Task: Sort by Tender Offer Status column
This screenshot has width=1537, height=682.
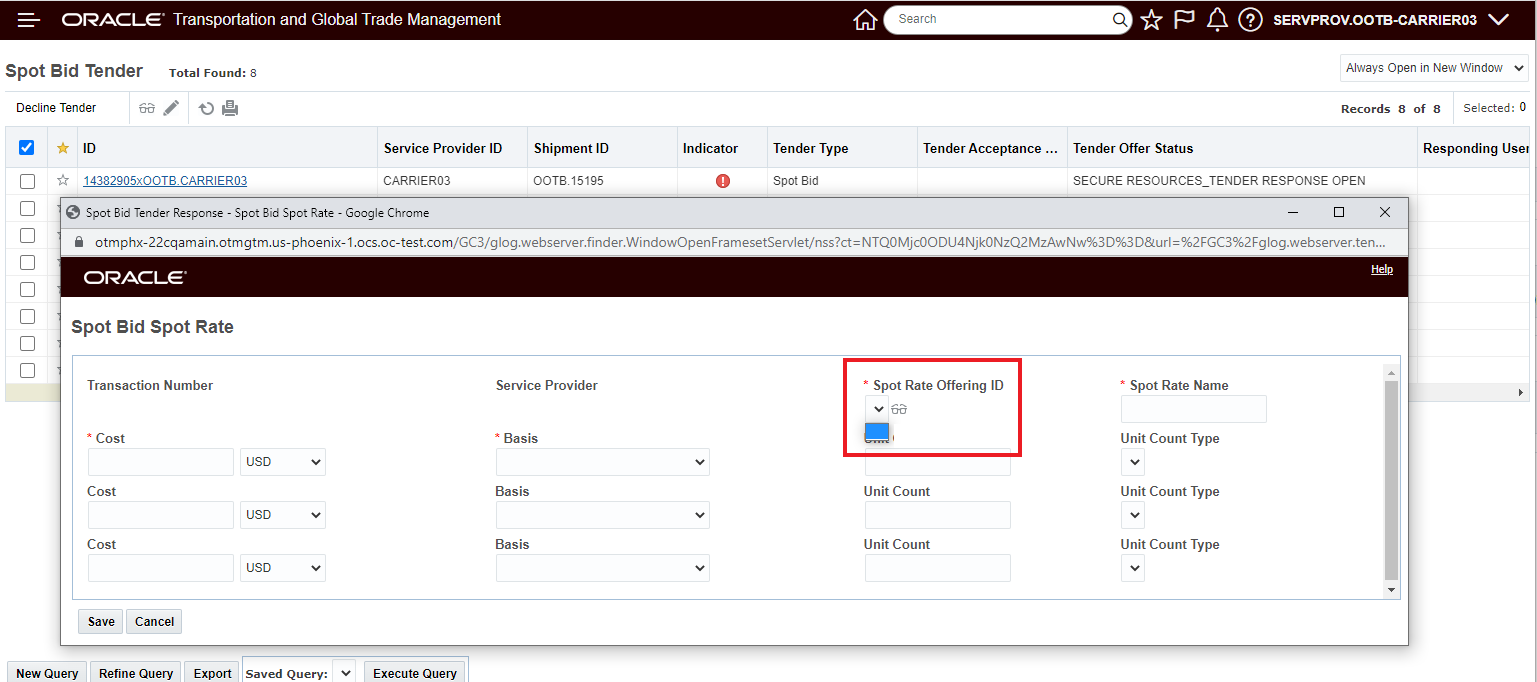Action: pos(1133,148)
